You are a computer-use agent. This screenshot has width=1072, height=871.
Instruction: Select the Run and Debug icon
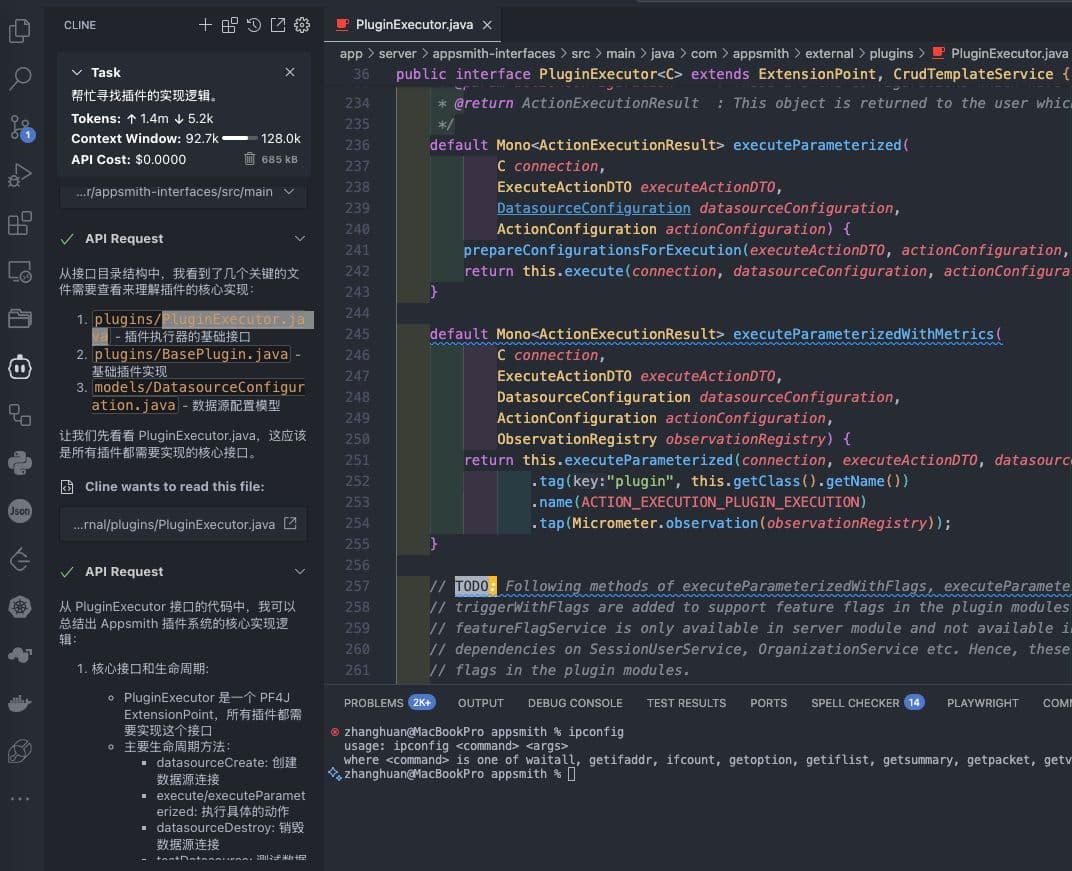pos(20,174)
